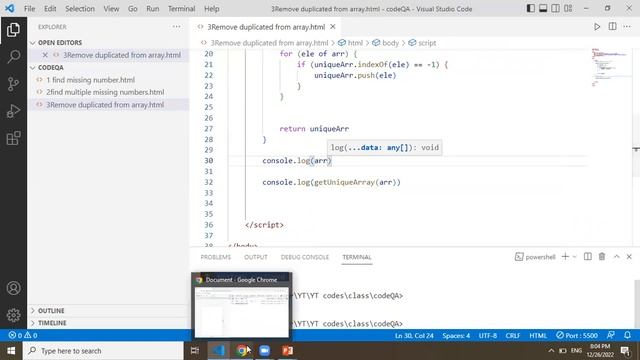
Task: Change indentation via Spaces: 4
Action: (x=456, y=336)
